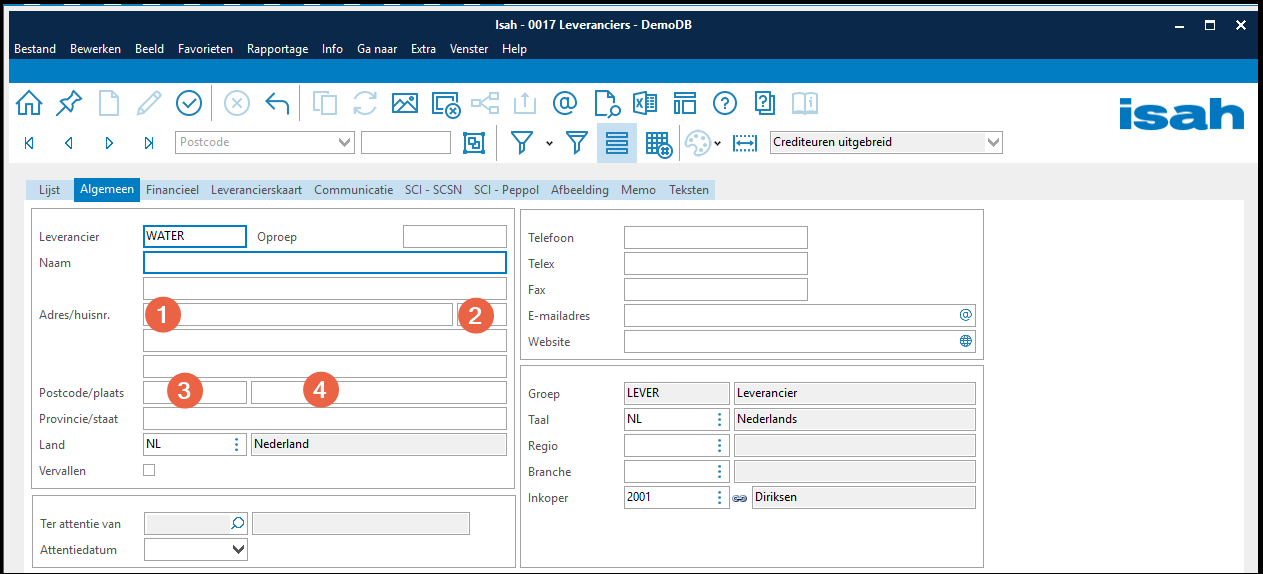Click the Home icon in the toolbar
The image size is (1263, 574).
click(29, 103)
